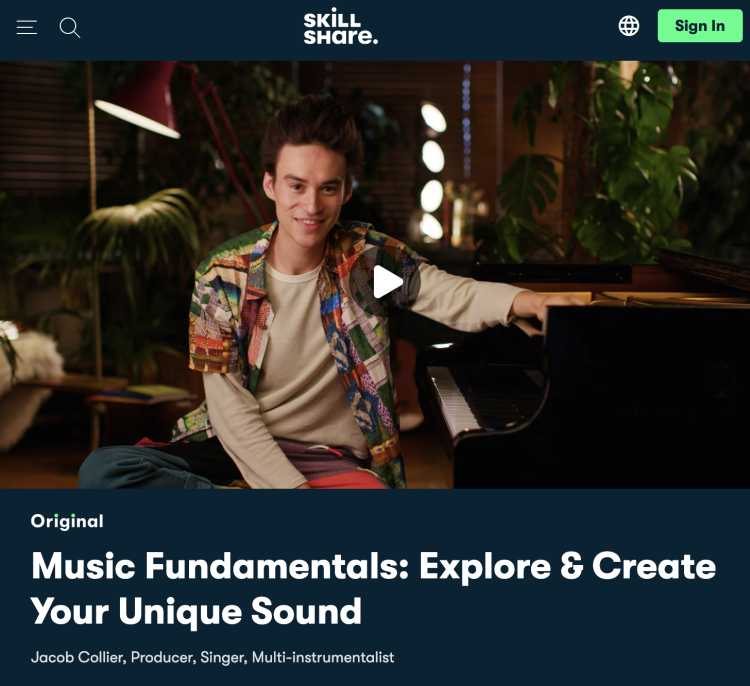Click the magnifying glass search icon
Screen dimensions: 750x686
pos(70,28)
